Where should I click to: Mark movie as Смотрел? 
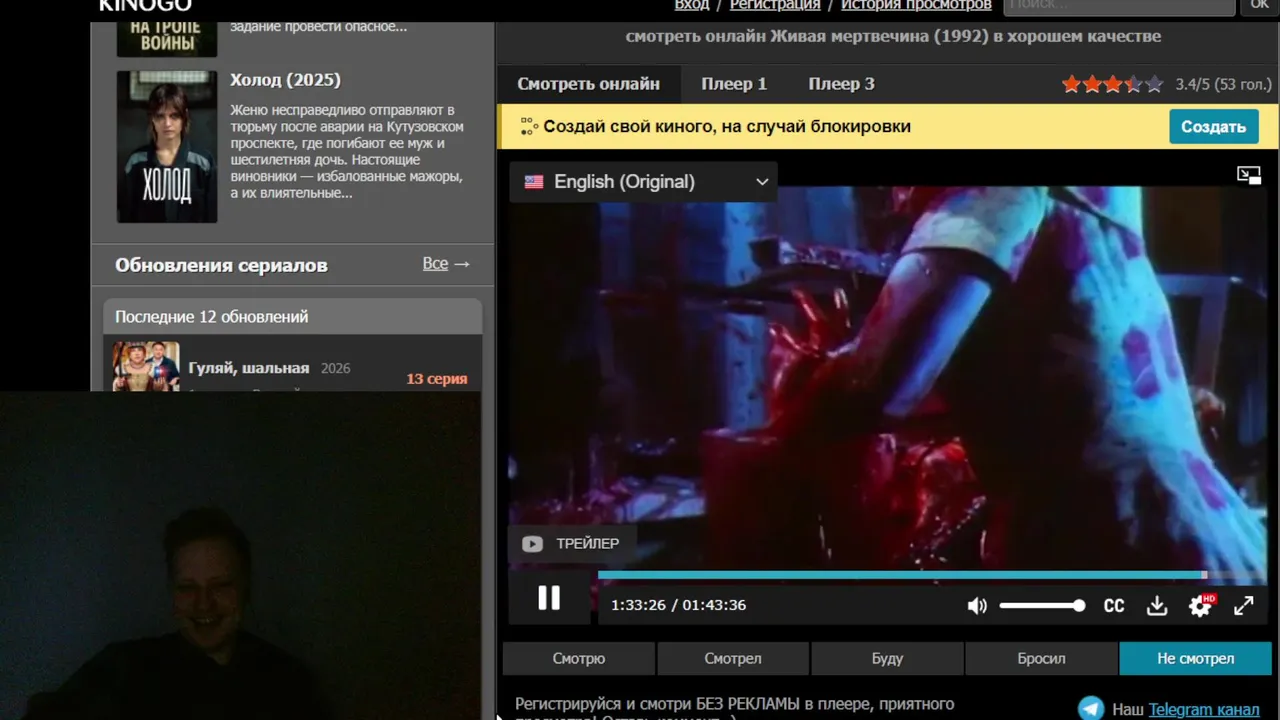tap(733, 658)
